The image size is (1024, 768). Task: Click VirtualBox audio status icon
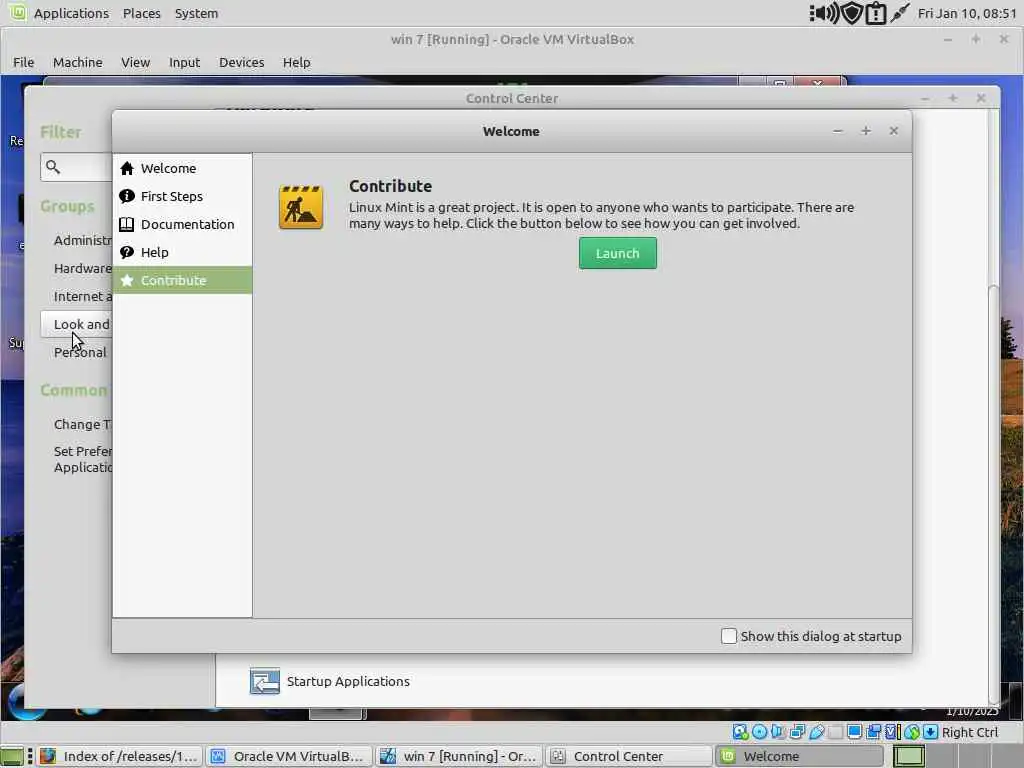pos(778,732)
